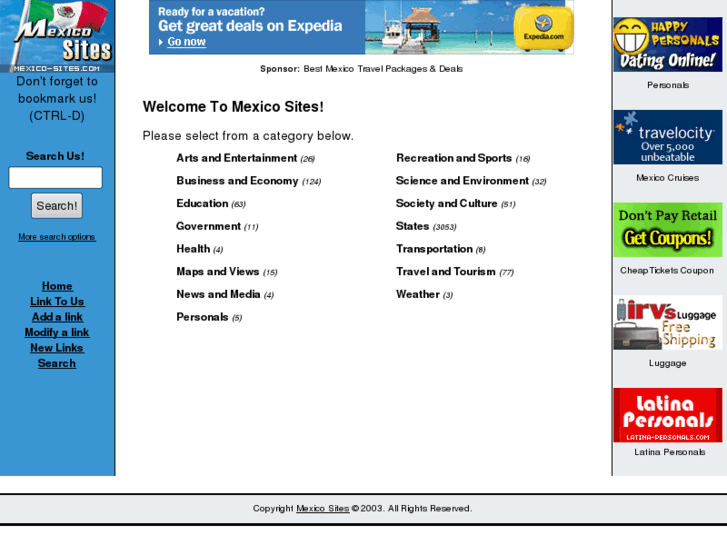Open the Luggage text link

pyautogui.click(x=668, y=363)
